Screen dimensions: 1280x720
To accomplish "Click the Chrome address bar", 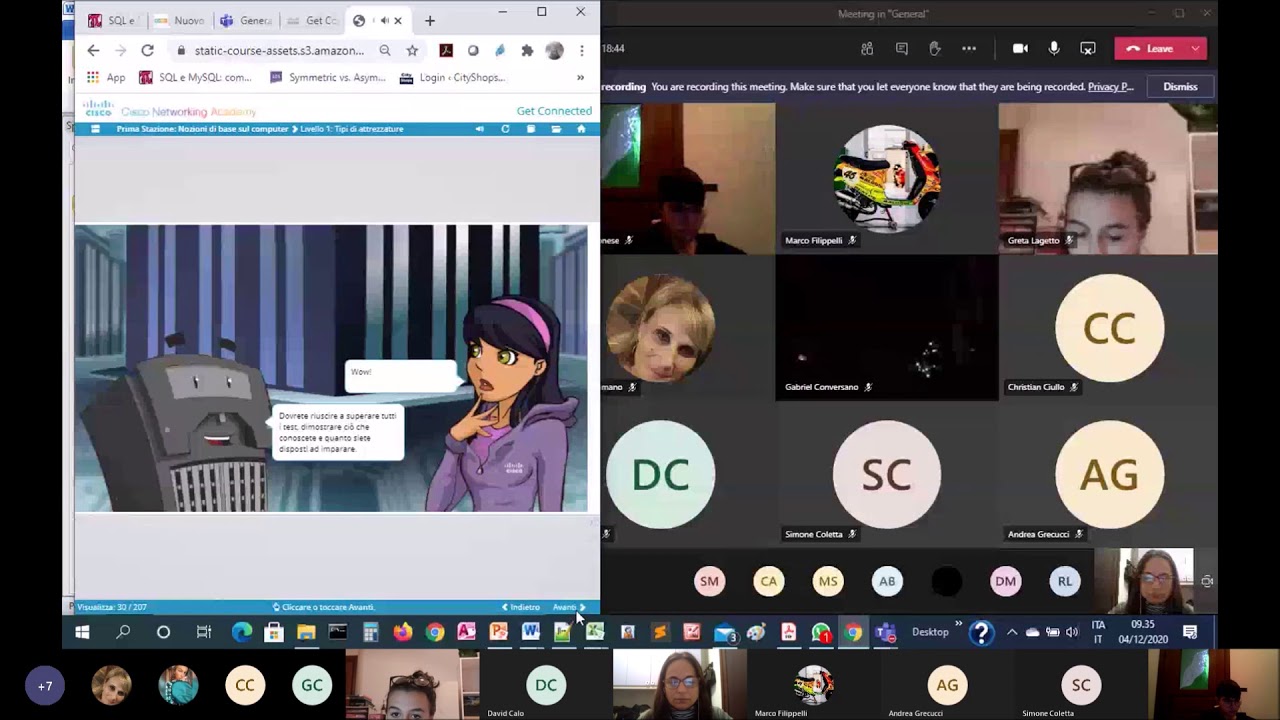I will (x=279, y=50).
